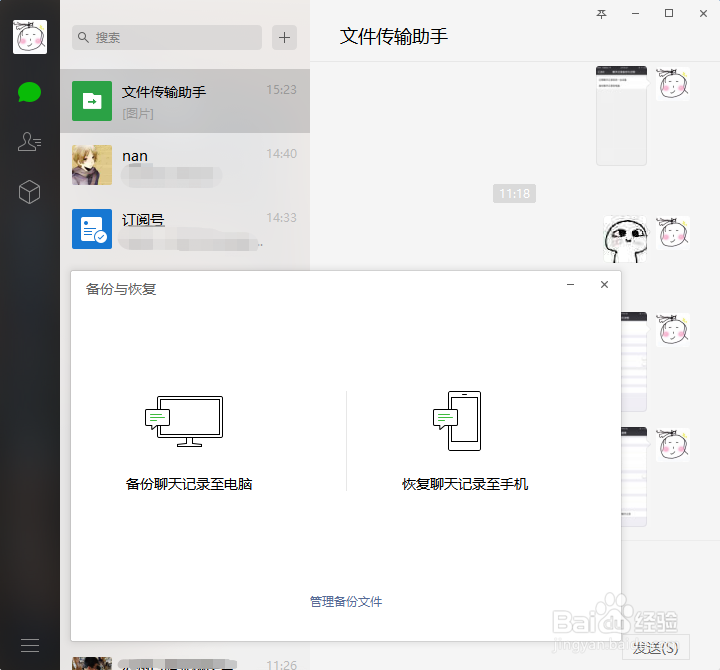This screenshot has height=670, width=720.
Task: Click nan's avatar picture in chat list
Action: click(x=92, y=165)
